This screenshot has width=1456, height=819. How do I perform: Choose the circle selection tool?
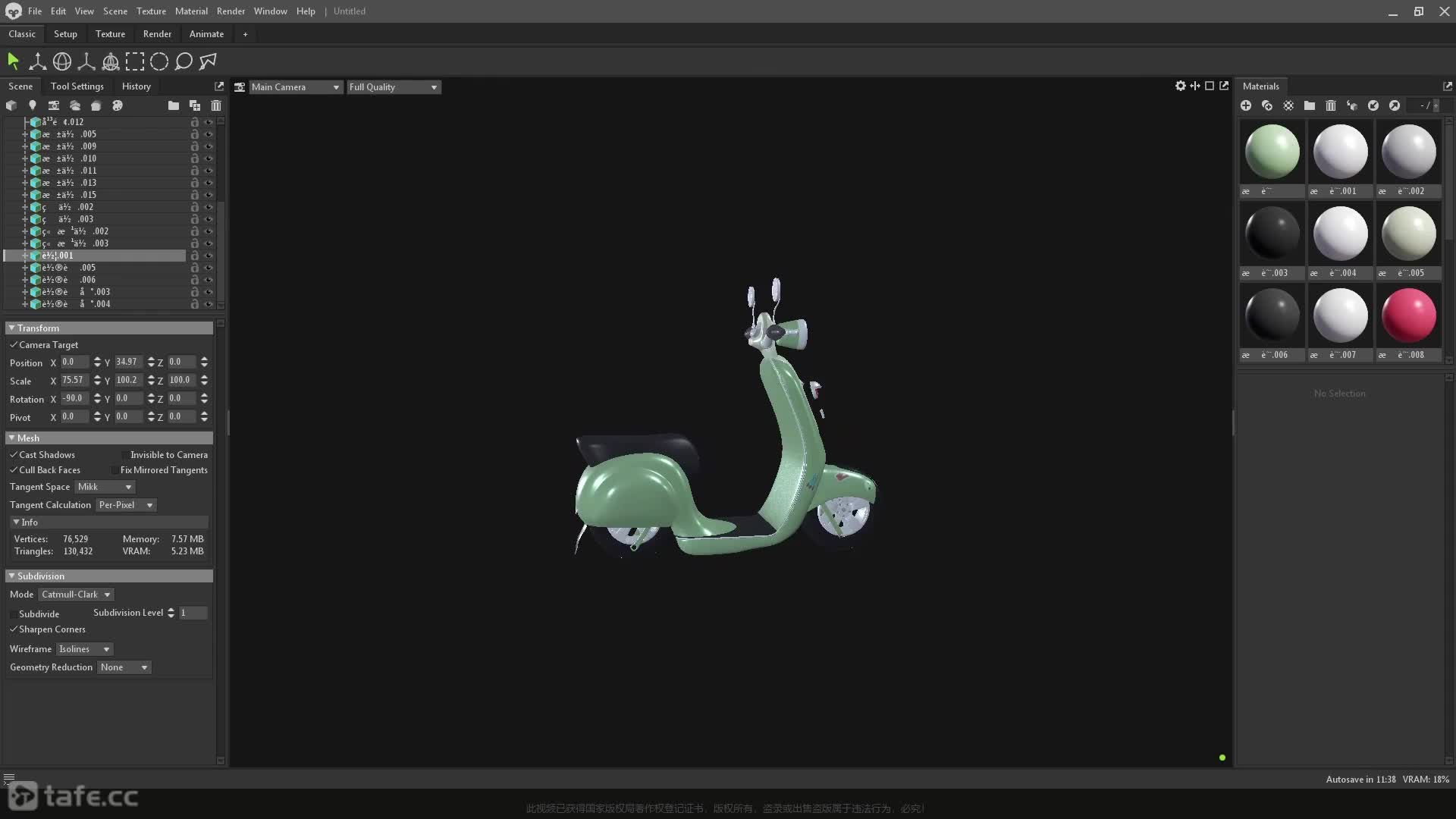(159, 61)
